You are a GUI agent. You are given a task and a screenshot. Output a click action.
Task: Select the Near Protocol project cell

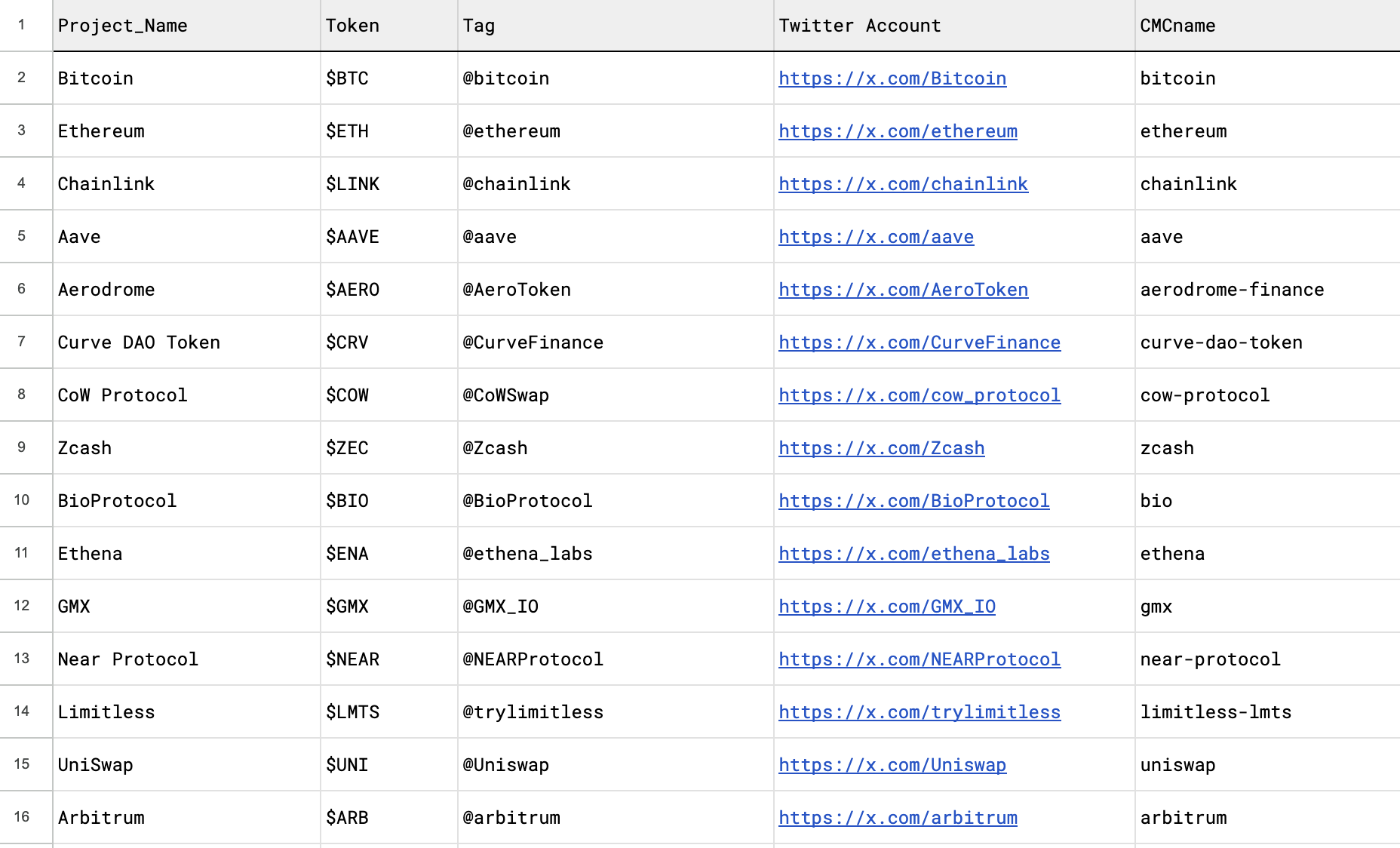click(x=186, y=659)
